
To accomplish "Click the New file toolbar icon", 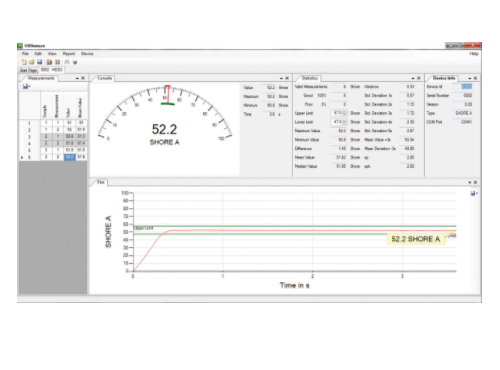I will (x=24, y=62).
